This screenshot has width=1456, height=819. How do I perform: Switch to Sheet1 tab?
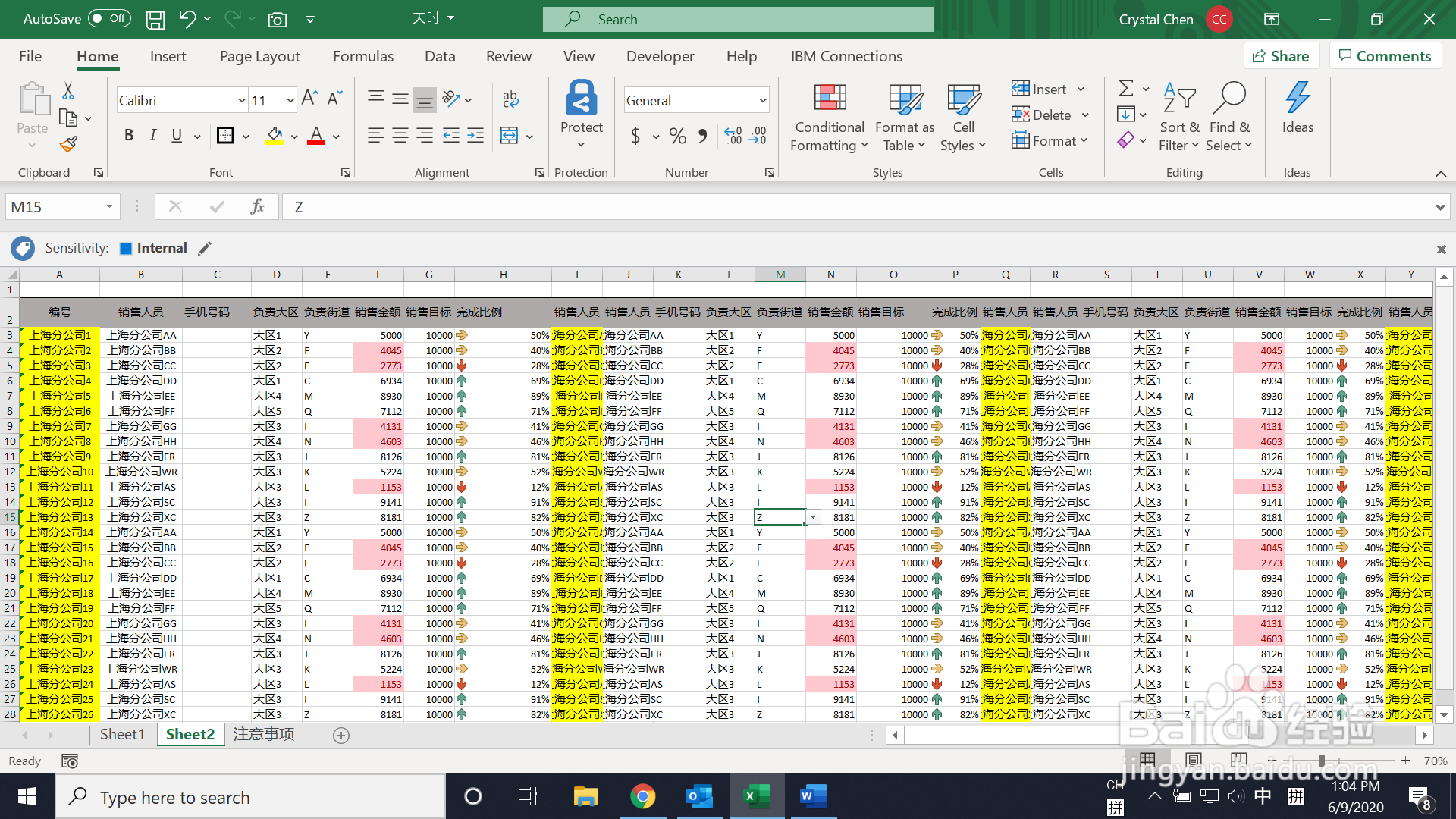click(x=122, y=734)
